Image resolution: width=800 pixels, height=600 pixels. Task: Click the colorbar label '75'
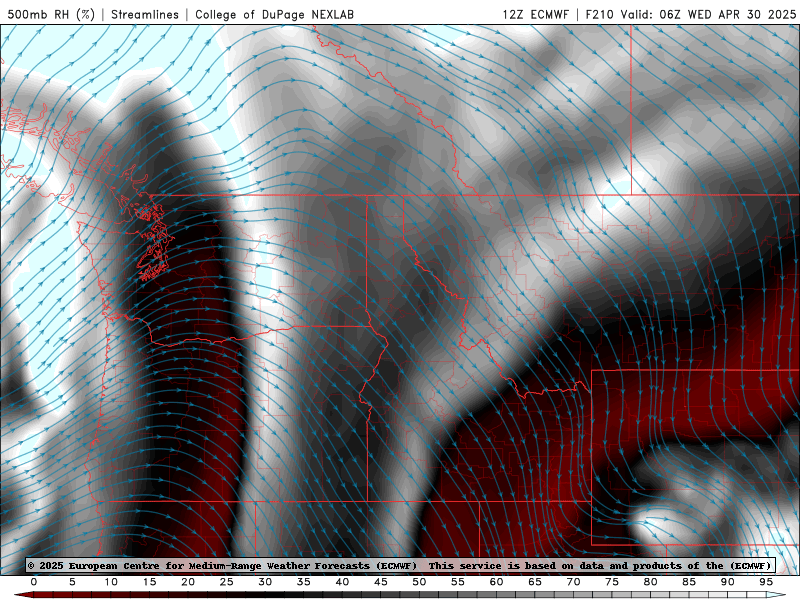tap(612, 582)
